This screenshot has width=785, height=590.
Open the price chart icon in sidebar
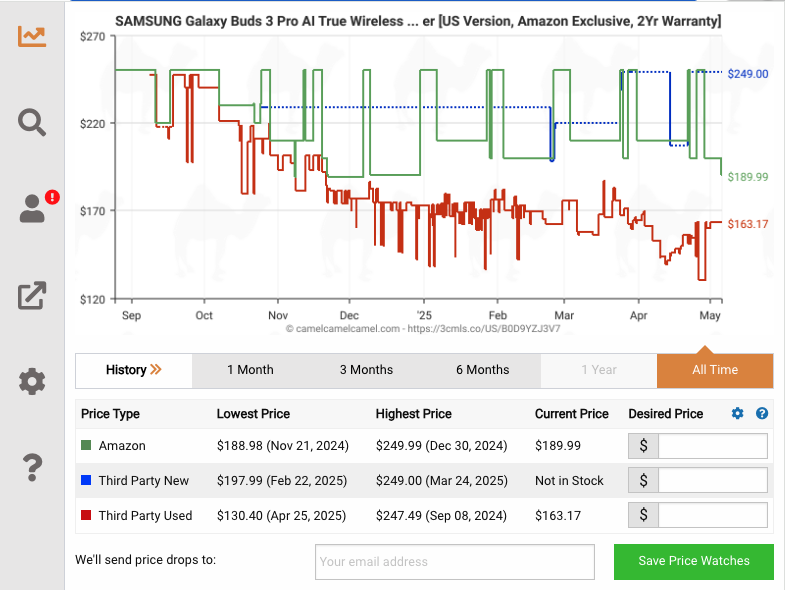[32, 36]
